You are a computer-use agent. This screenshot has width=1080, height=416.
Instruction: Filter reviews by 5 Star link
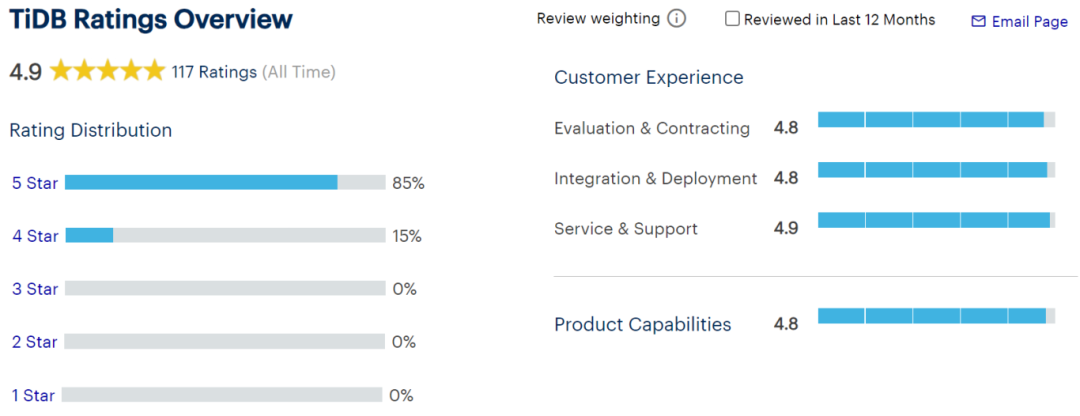coord(35,183)
